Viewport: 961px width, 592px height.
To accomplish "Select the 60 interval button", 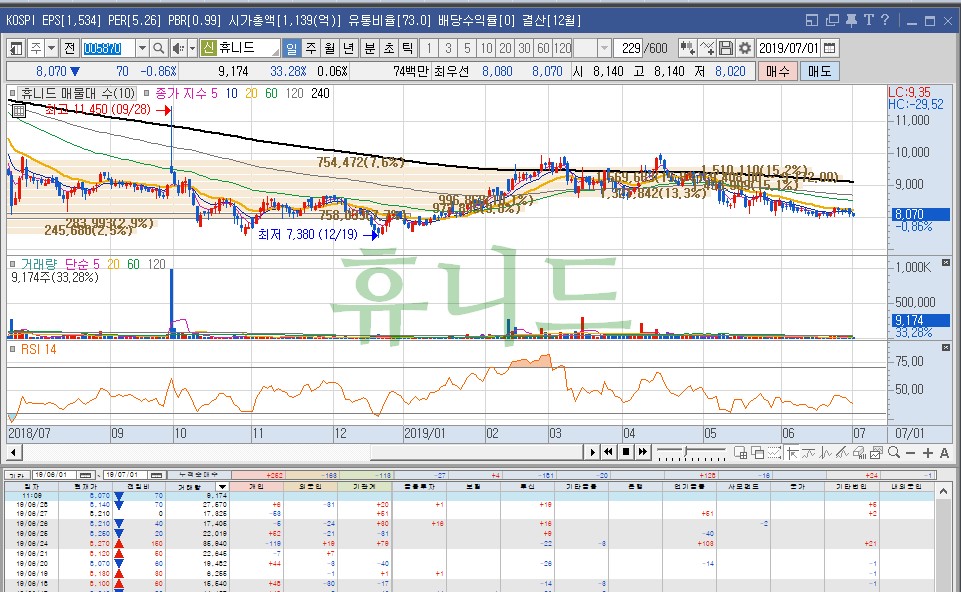I will [543, 48].
